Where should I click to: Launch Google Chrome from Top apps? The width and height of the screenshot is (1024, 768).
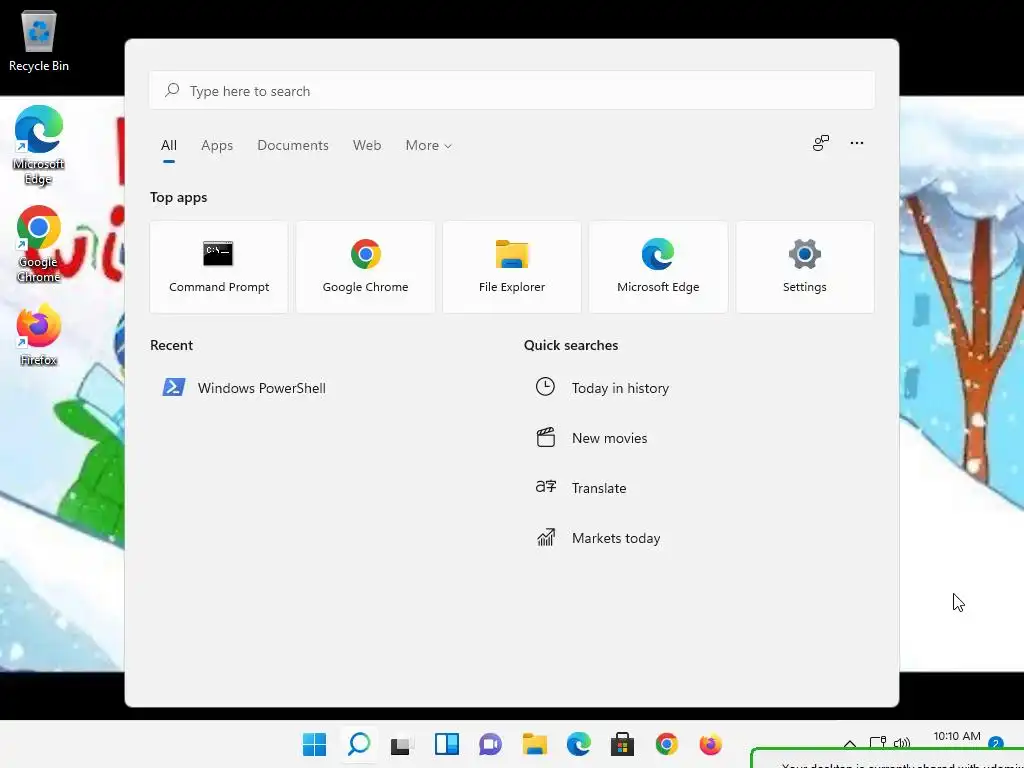365,267
